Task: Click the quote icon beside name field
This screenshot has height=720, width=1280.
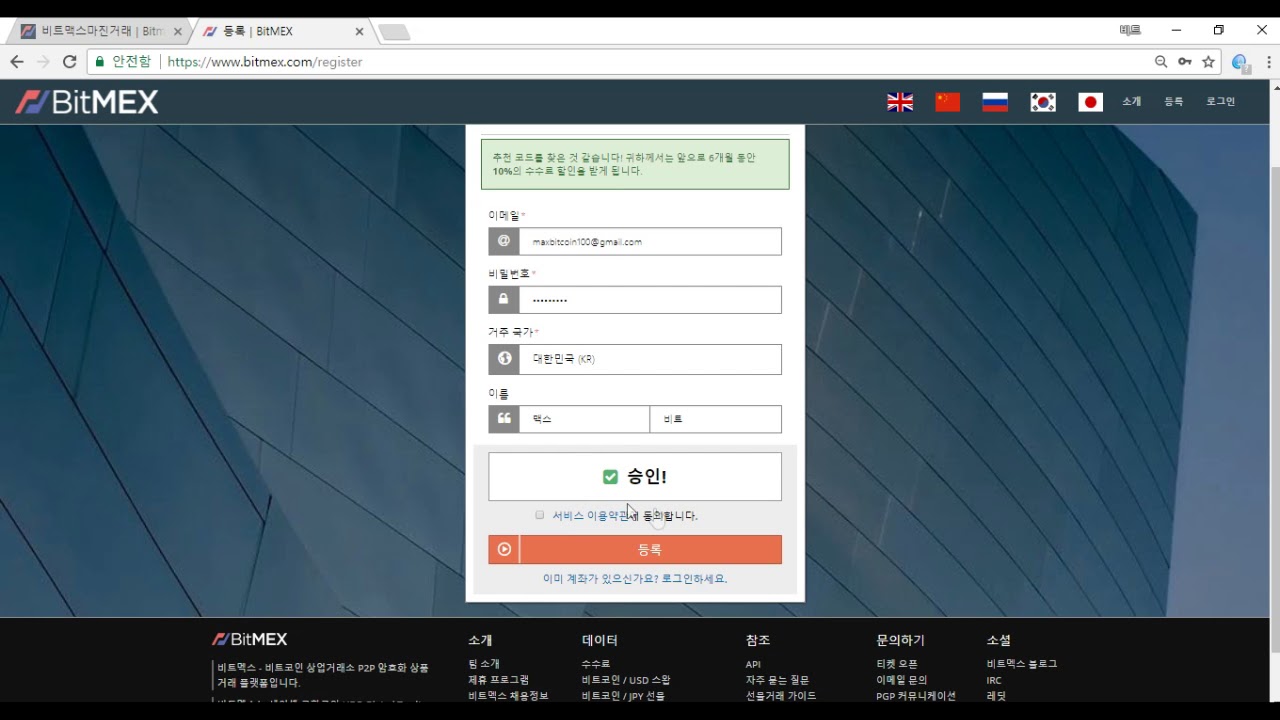Action: [504, 419]
